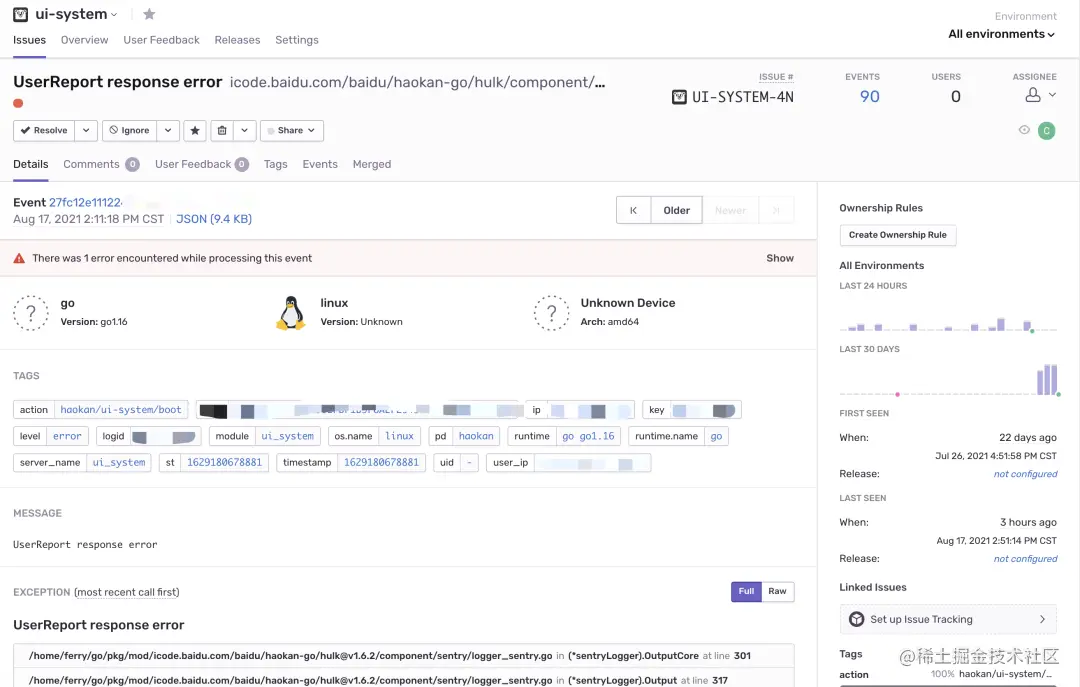
Task: Click the runtime.name go tag value
Action: (x=716, y=436)
